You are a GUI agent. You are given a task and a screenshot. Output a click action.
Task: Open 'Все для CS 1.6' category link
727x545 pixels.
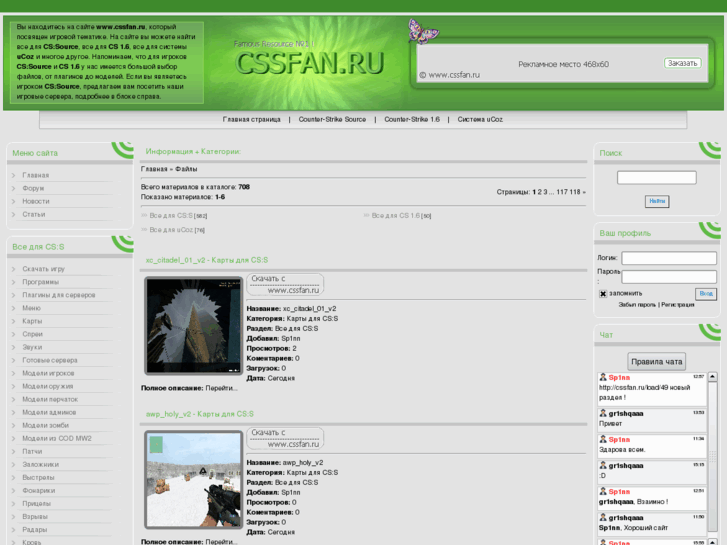tap(395, 216)
